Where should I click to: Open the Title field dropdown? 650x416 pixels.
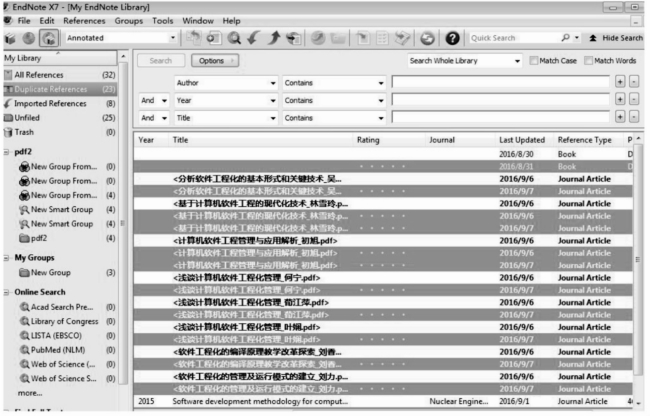pos(273,119)
